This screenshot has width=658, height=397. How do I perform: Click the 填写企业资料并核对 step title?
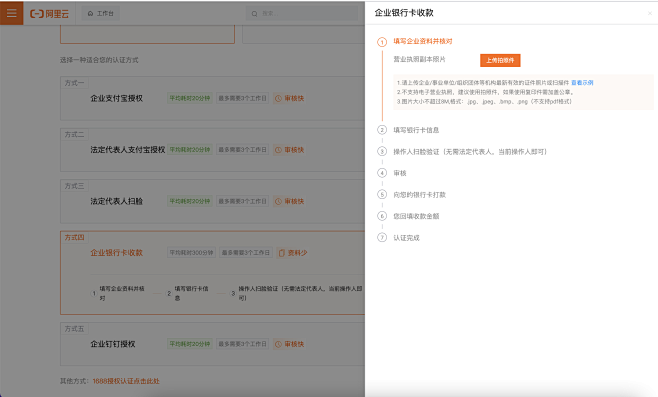click(x=423, y=41)
